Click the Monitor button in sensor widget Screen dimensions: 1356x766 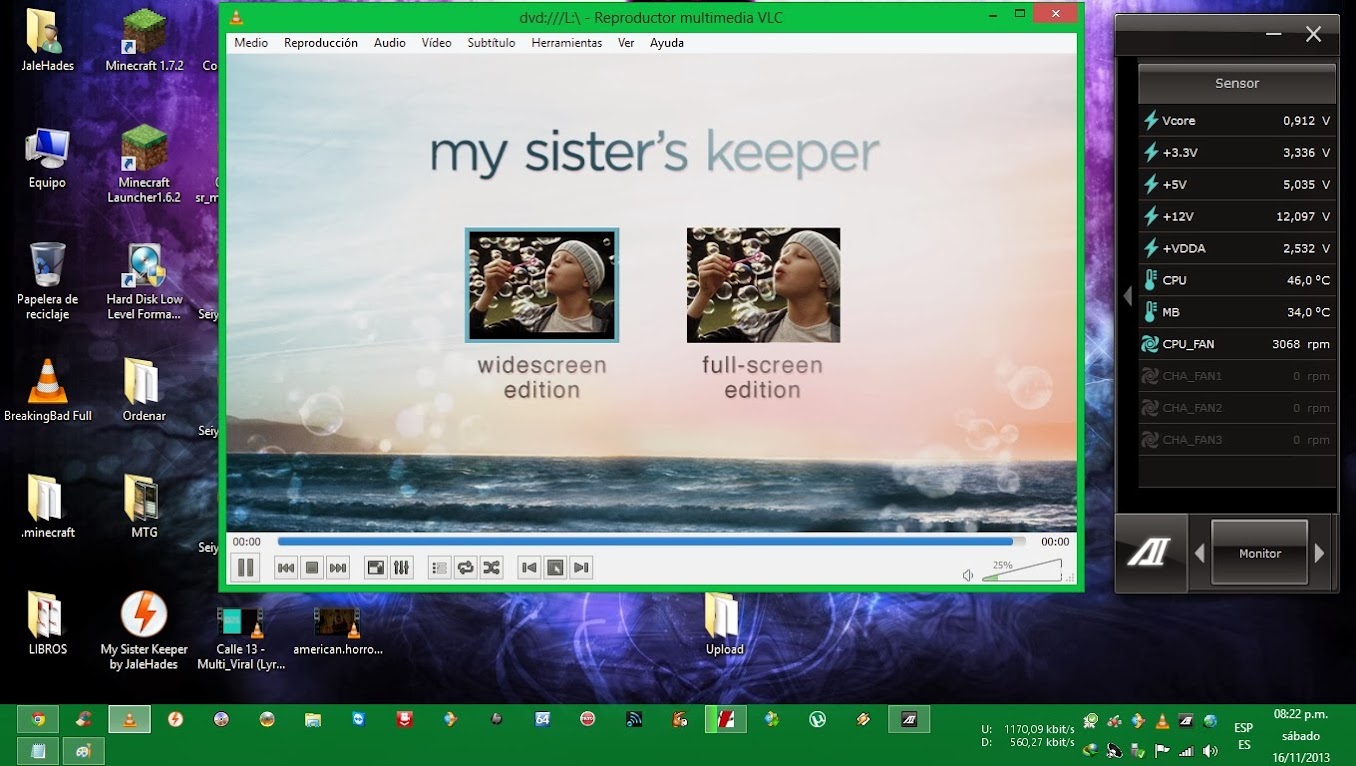1260,552
